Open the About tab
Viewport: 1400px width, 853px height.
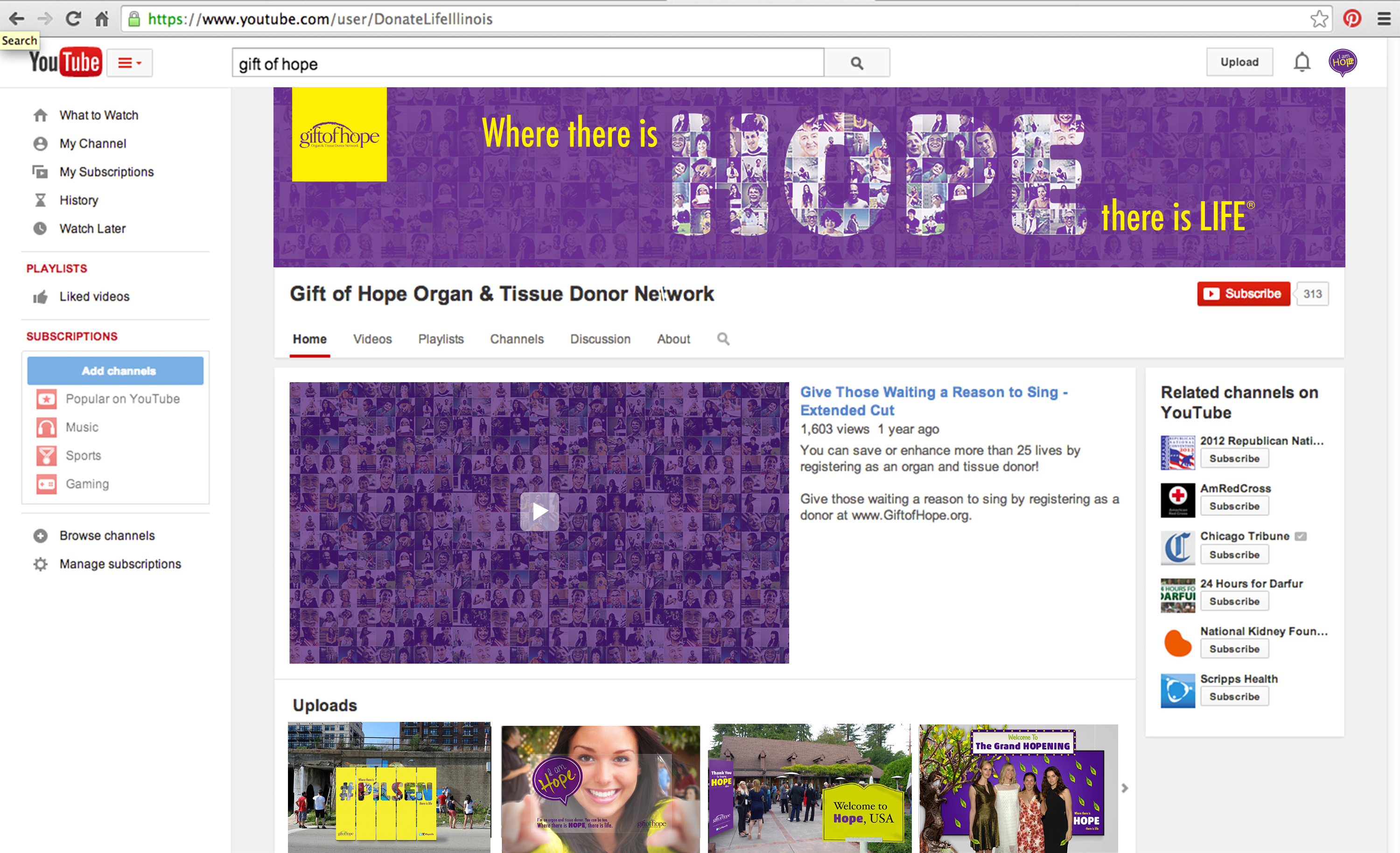pyautogui.click(x=673, y=339)
